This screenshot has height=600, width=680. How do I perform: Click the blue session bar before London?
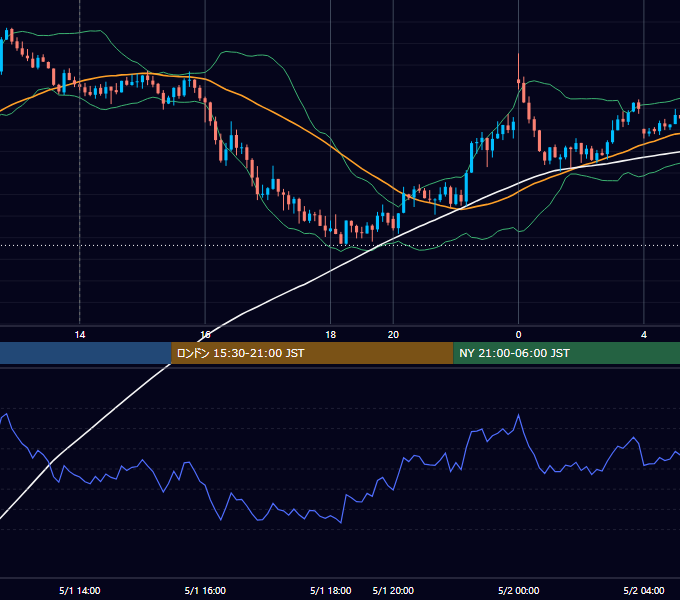coord(86,353)
